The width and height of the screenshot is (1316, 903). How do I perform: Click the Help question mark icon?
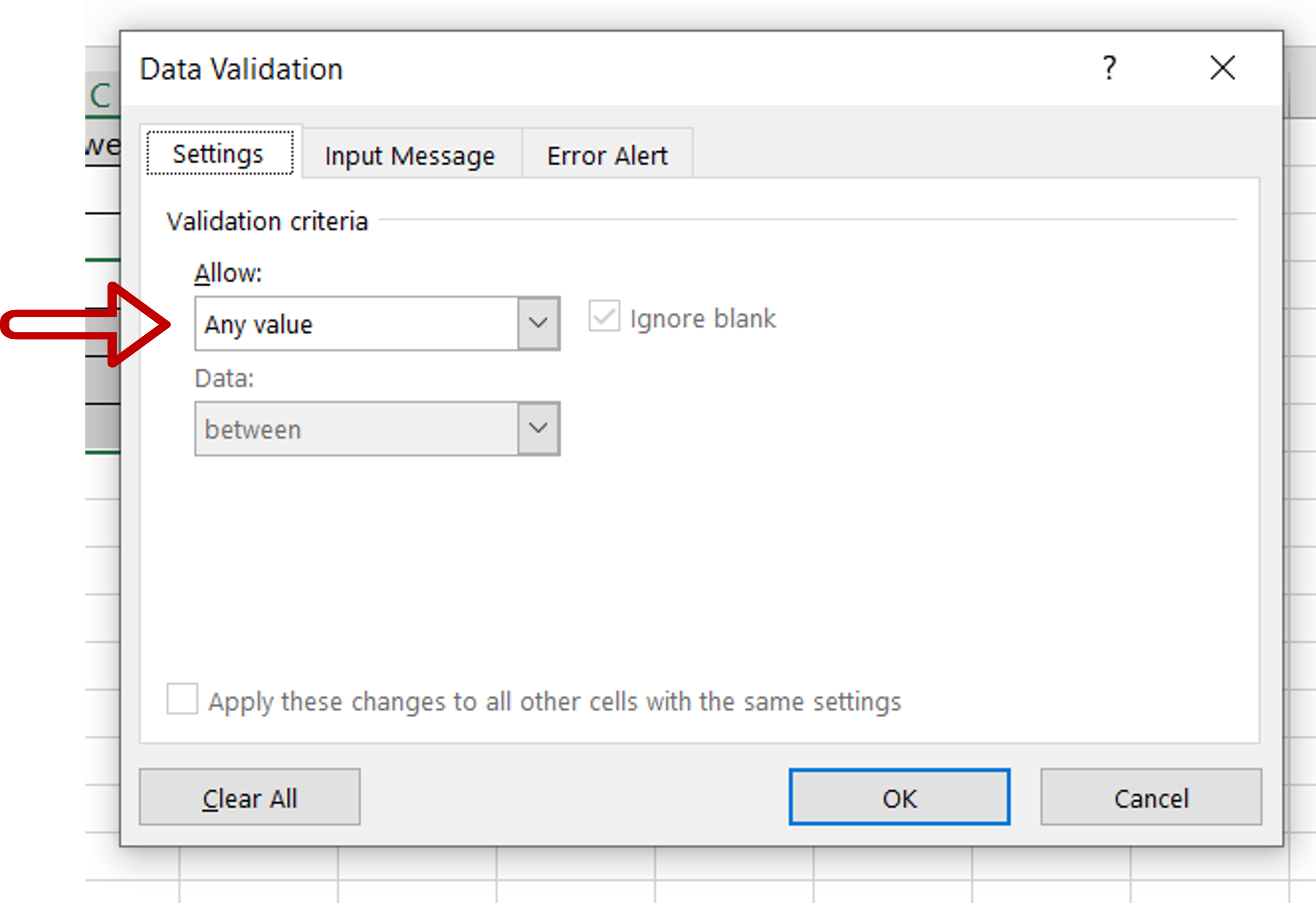click(x=1108, y=68)
